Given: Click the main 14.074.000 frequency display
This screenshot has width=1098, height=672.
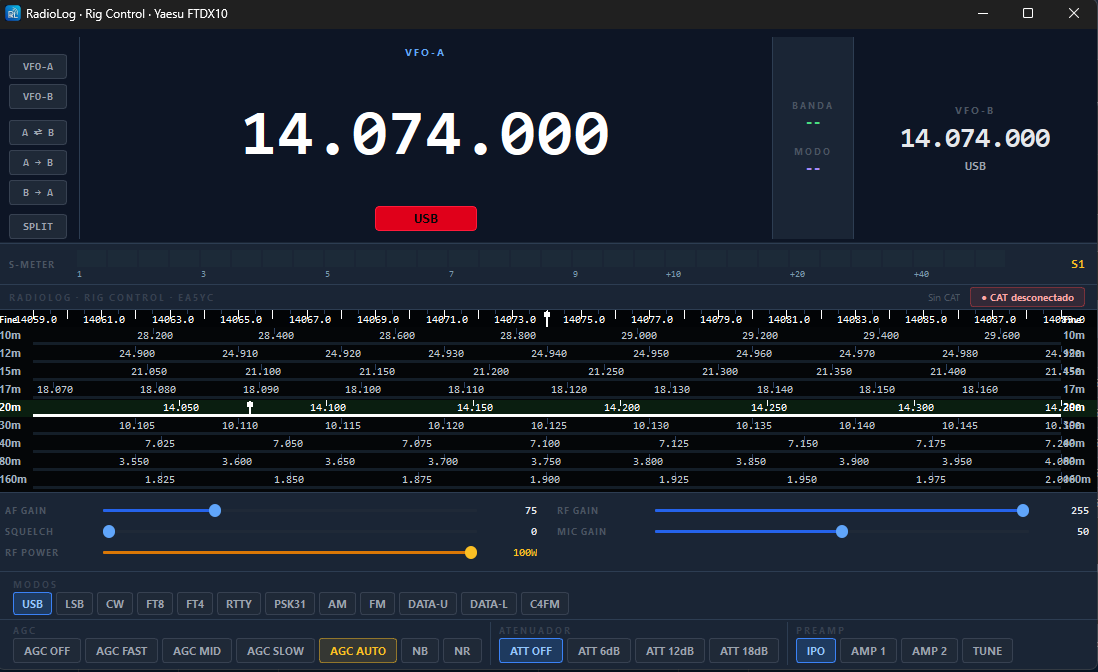Looking at the screenshot, I should point(426,134).
